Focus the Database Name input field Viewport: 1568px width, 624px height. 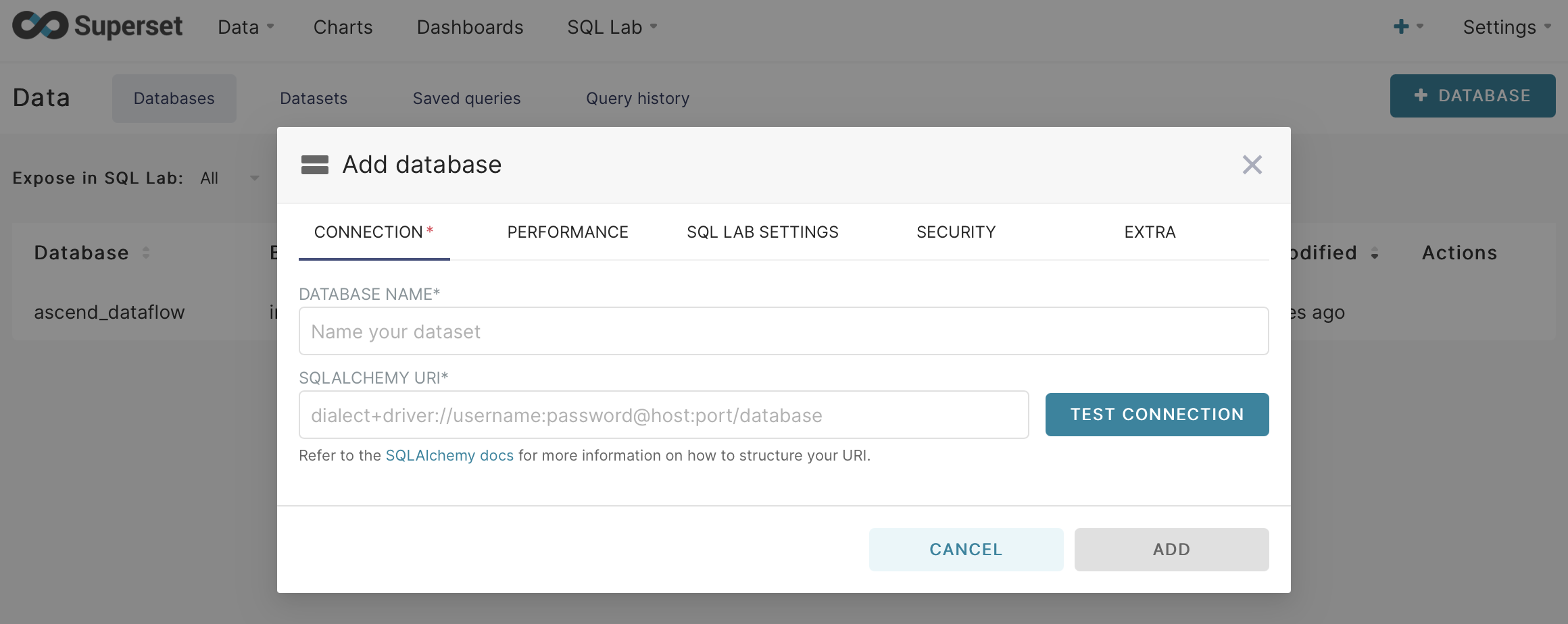coord(783,332)
